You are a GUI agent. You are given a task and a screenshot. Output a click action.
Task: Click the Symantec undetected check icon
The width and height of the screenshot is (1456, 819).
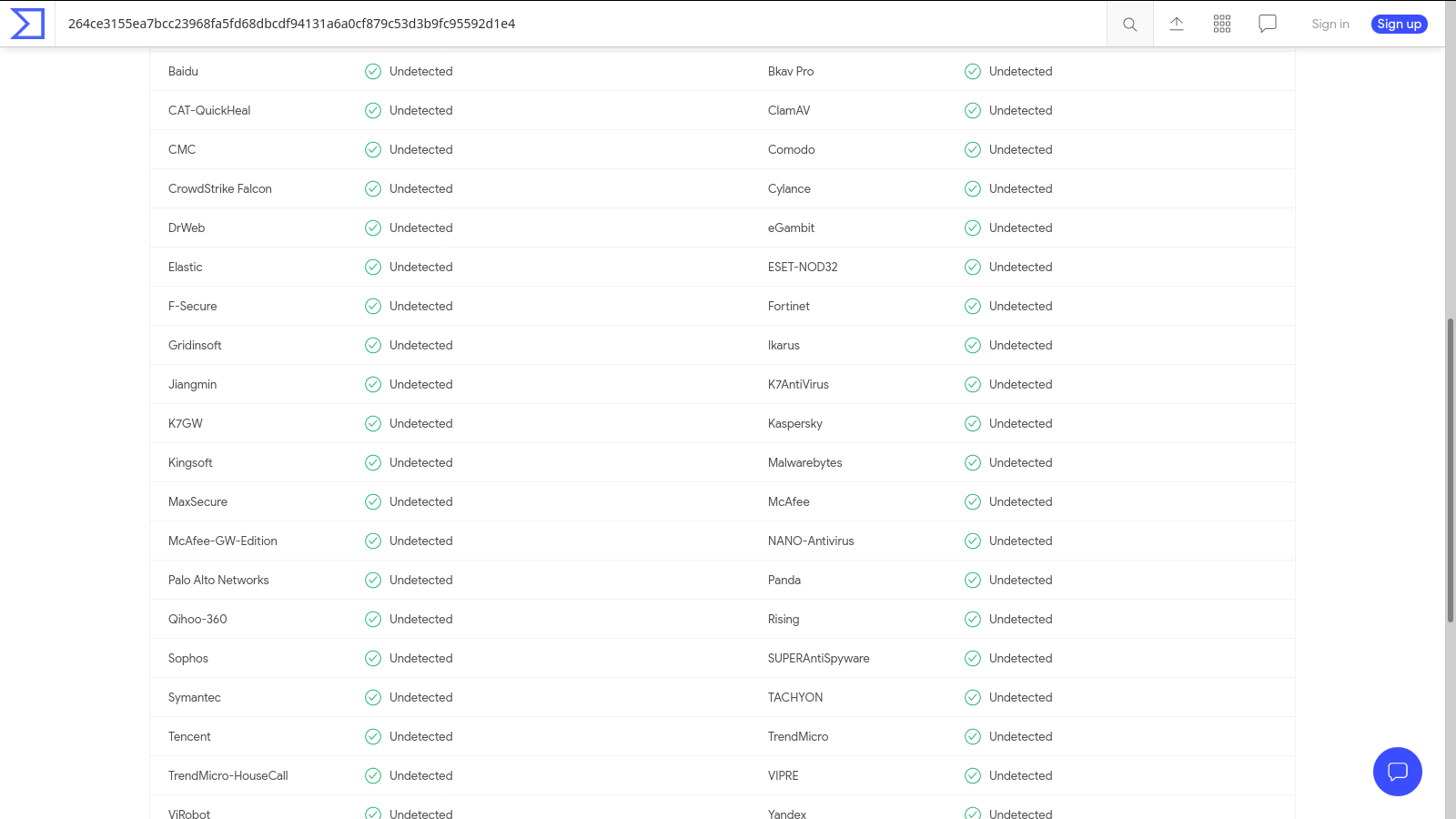(x=372, y=697)
